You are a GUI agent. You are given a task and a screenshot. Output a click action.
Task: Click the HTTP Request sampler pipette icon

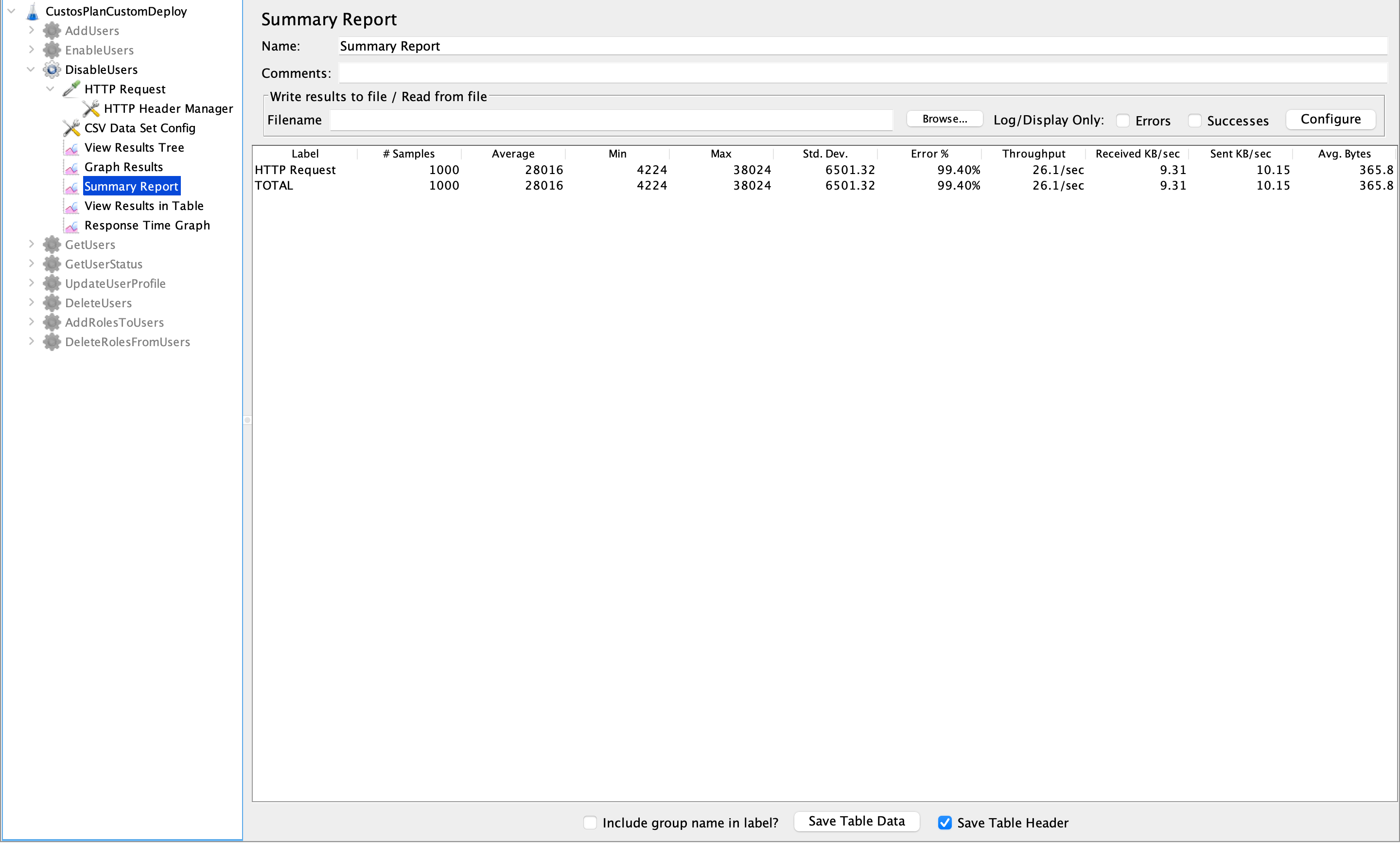click(71, 89)
